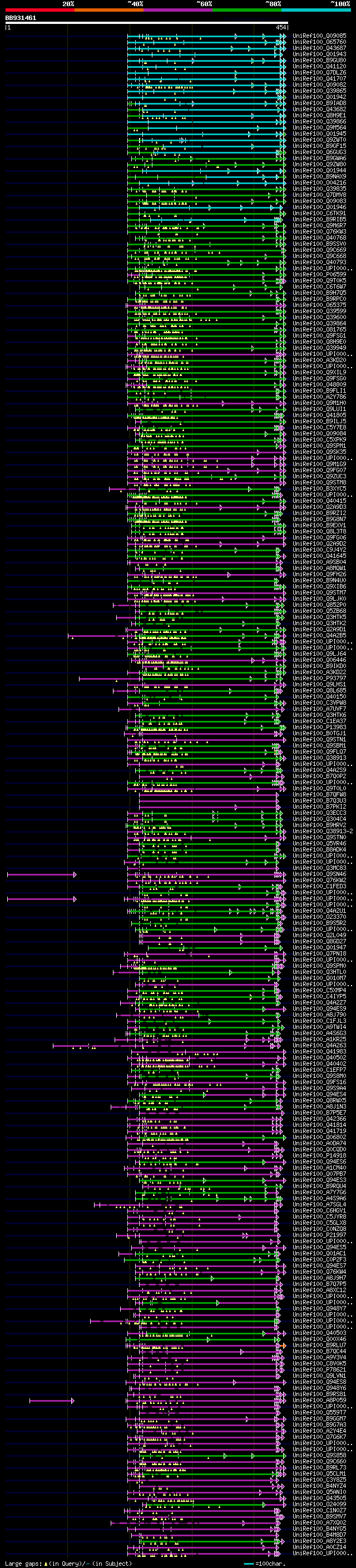This screenshot has height=1568, width=356.
Task: Select hit label UniRef100_Q39865
Action: [319, 91]
